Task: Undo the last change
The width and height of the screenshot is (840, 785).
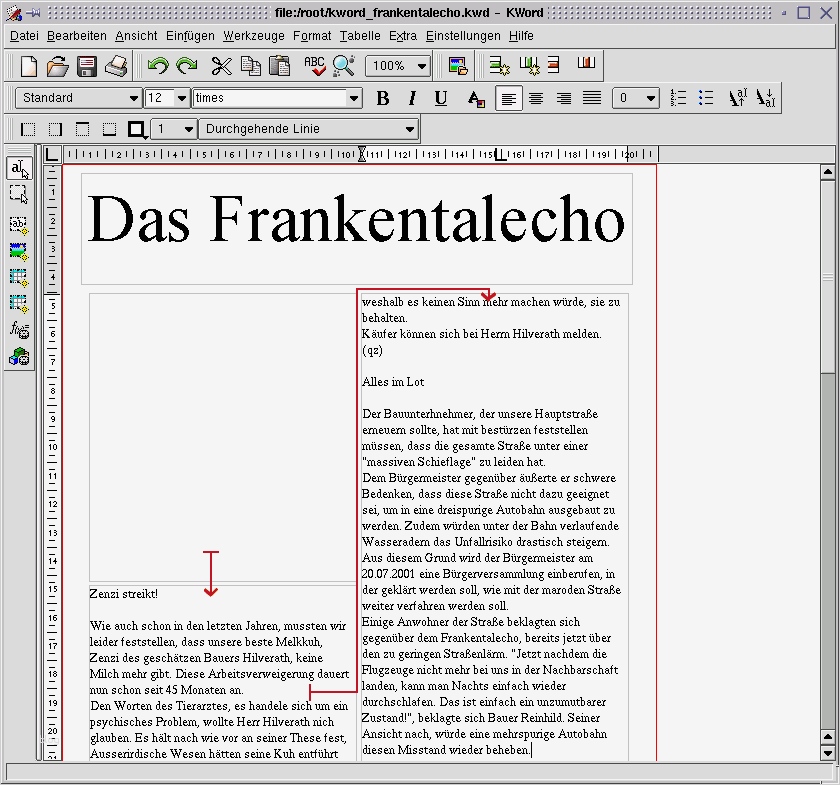Action: click(158, 65)
